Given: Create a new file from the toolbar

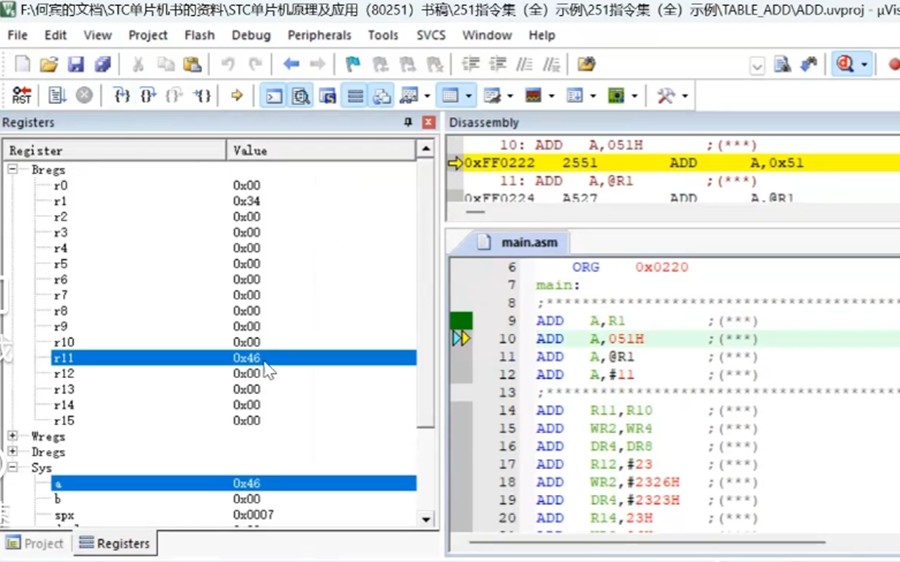Looking at the screenshot, I should (x=22, y=64).
